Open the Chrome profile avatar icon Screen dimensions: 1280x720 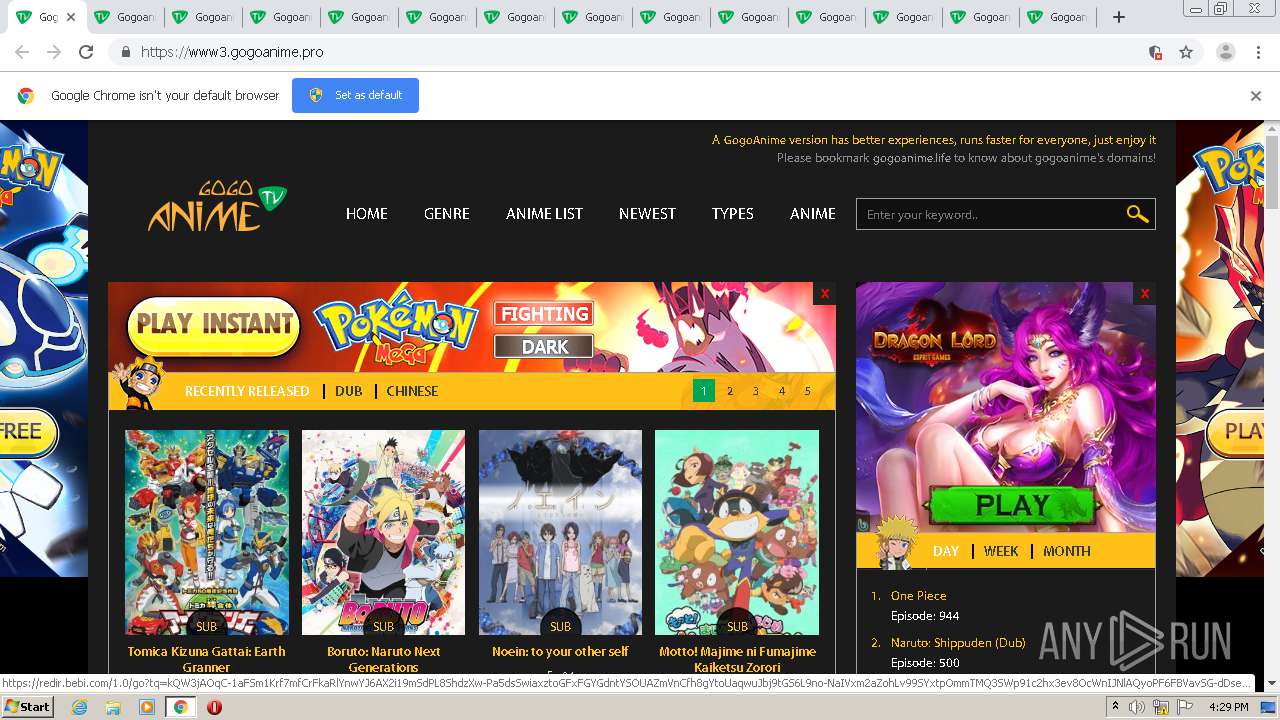[1226, 52]
